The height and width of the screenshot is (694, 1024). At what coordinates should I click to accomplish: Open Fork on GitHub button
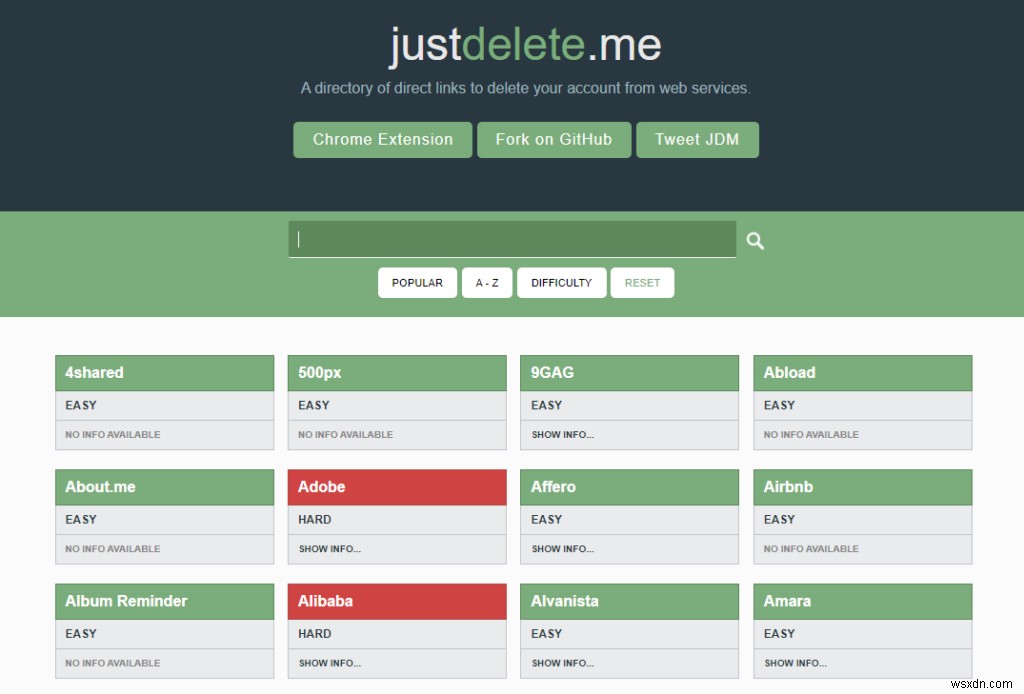click(554, 140)
